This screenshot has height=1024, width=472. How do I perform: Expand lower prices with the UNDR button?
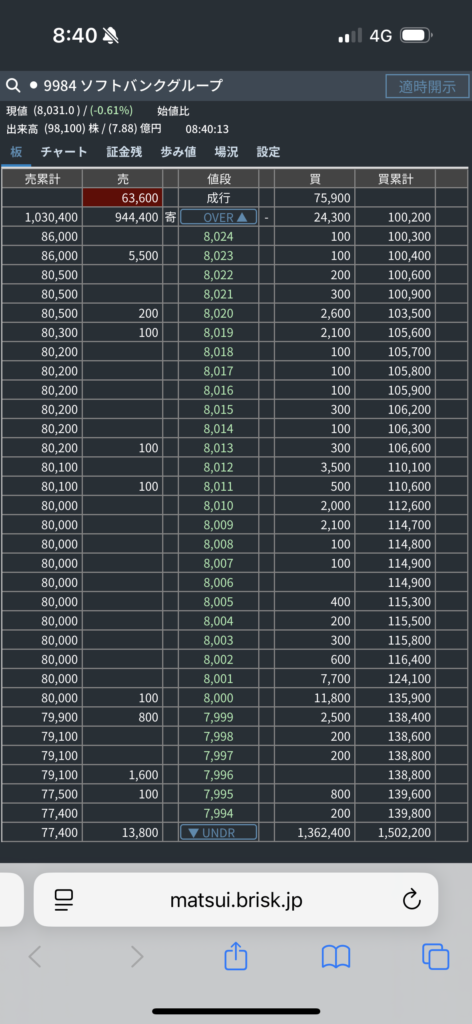(x=218, y=832)
